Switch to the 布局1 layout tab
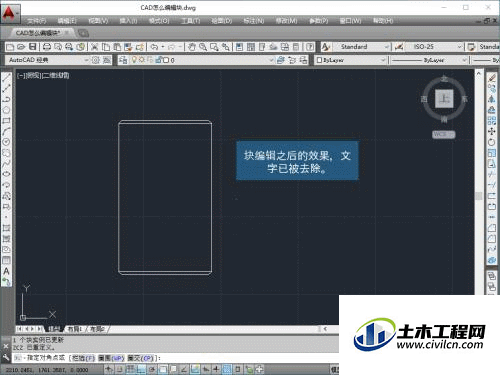The image size is (500, 375). pyautogui.click(x=75, y=329)
